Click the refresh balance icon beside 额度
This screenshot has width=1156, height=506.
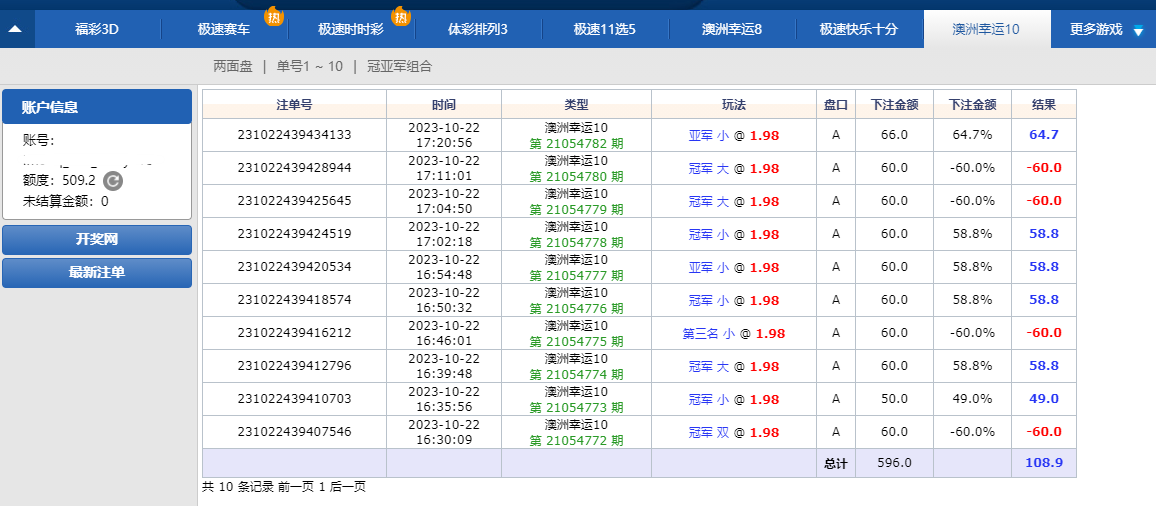[113, 181]
